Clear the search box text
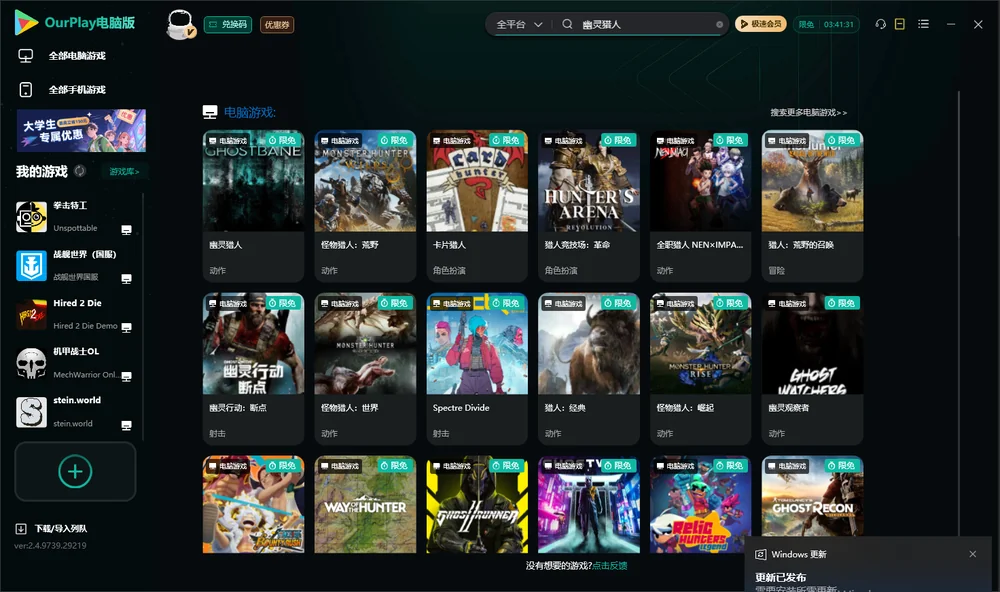The height and width of the screenshot is (592, 1000). [719, 25]
